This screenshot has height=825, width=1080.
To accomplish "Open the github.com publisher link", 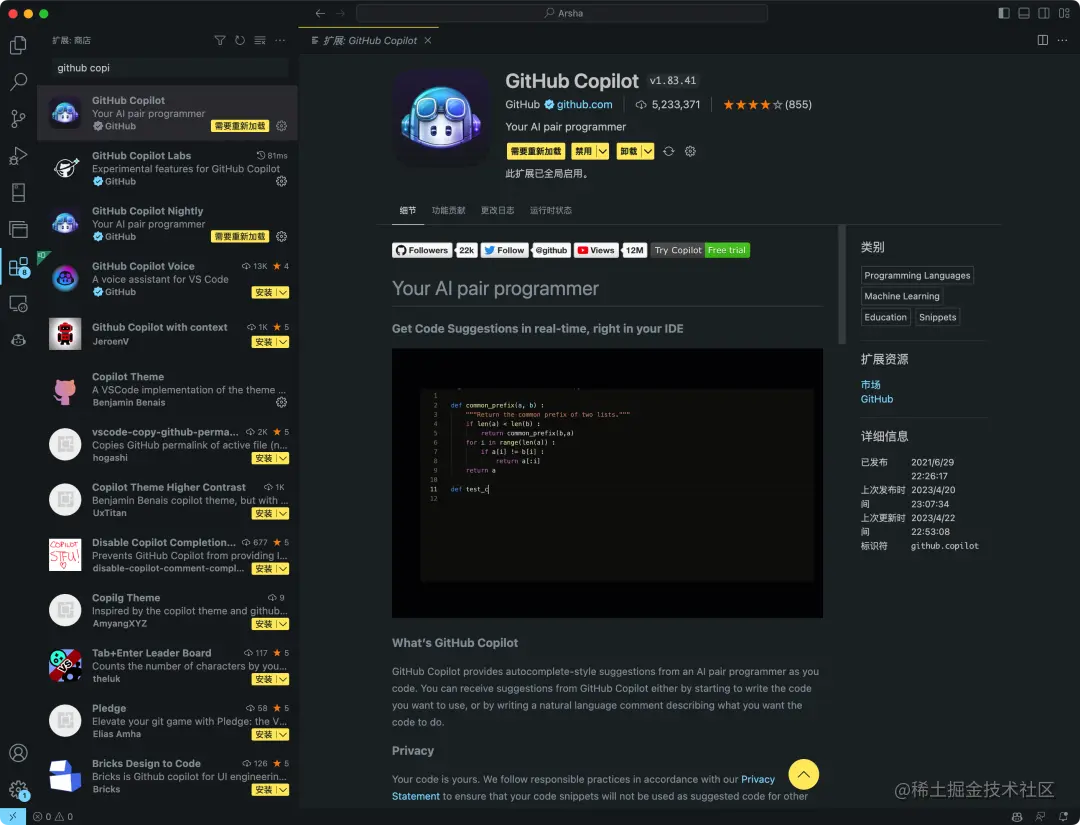I will [x=584, y=105].
